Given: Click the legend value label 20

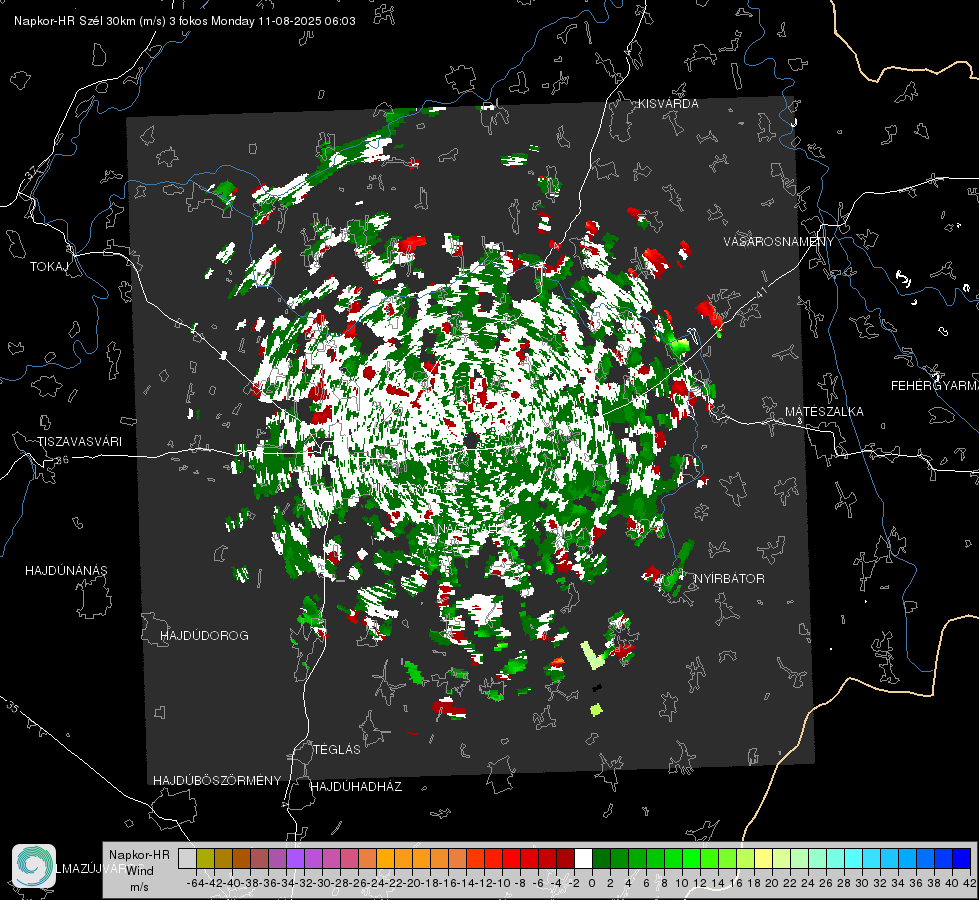Looking at the screenshot, I should tap(772, 883).
